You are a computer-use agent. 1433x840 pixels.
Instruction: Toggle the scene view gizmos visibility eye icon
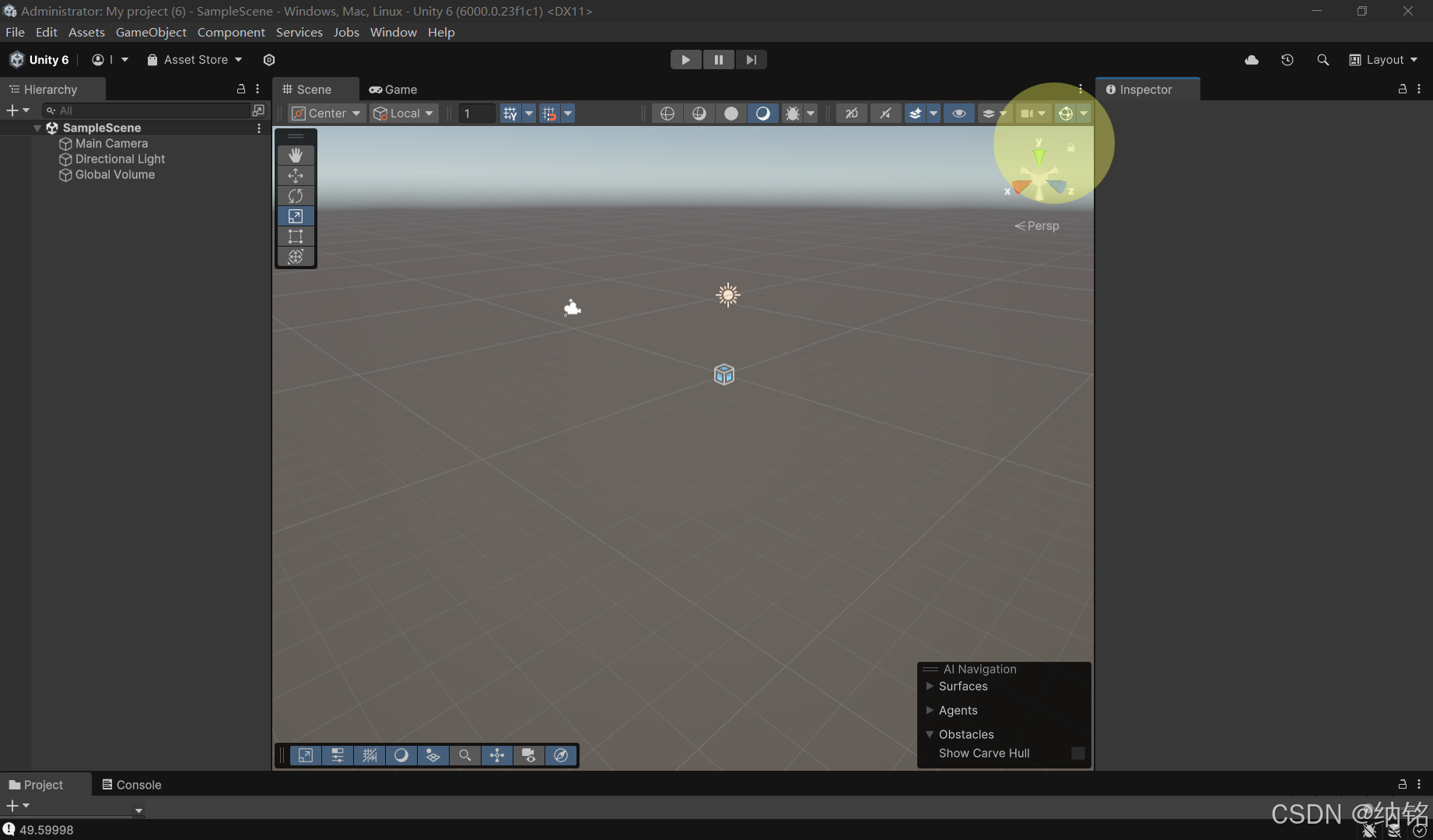point(958,113)
